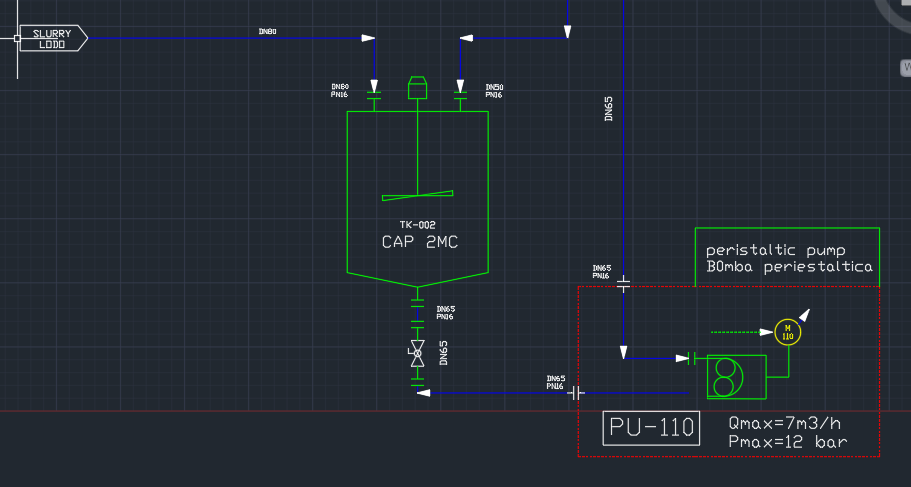Image resolution: width=911 pixels, height=487 pixels.
Task: Select the DN65 valve below tank
Action: point(417,353)
